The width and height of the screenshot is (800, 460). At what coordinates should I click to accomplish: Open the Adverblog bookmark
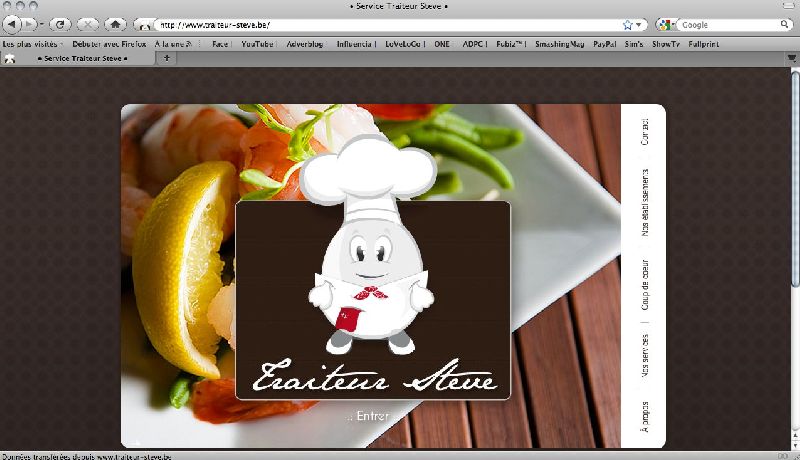[x=305, y=44]
